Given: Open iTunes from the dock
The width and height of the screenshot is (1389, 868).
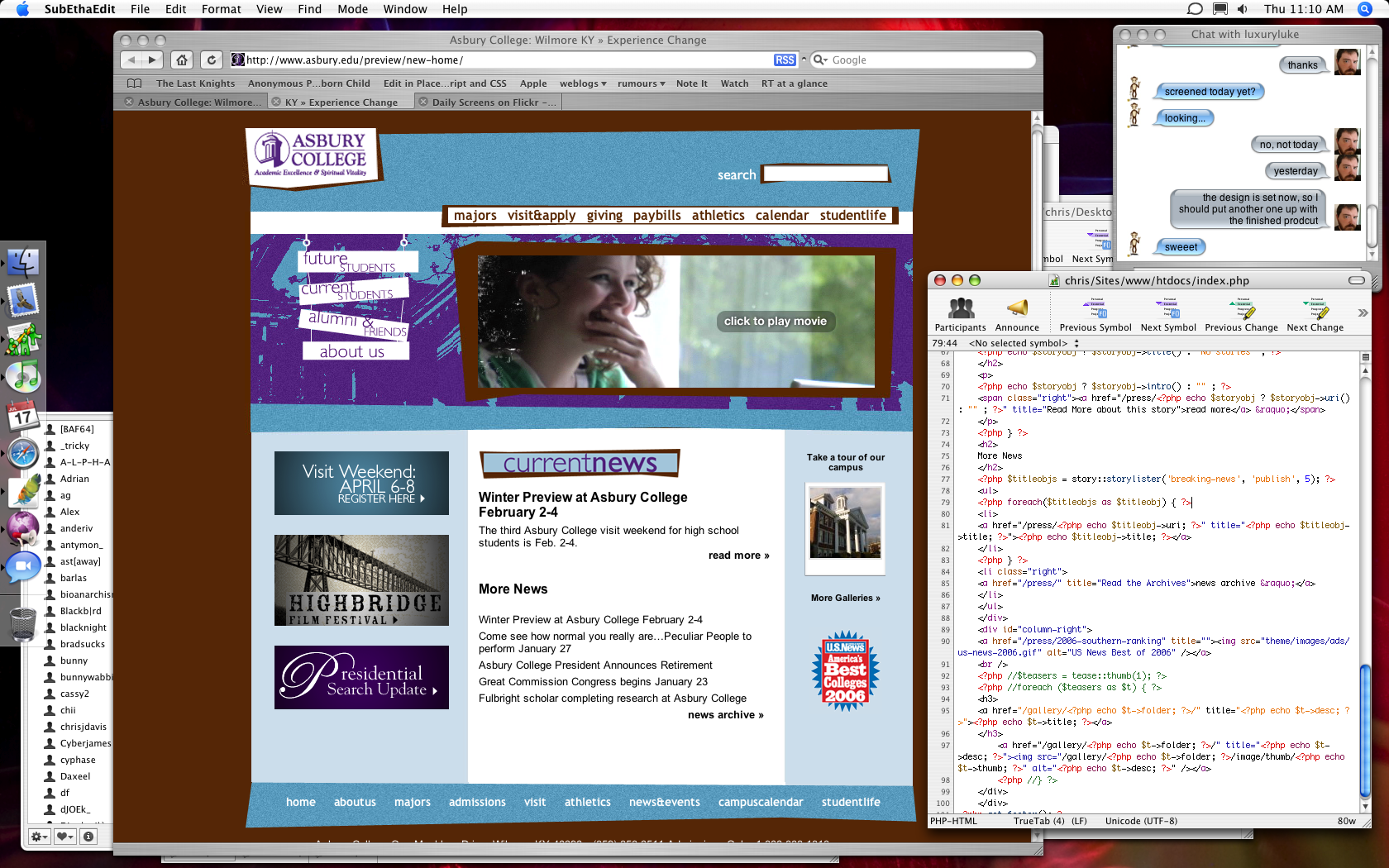Looking at the screenshot, I should [x=23, y=376].
